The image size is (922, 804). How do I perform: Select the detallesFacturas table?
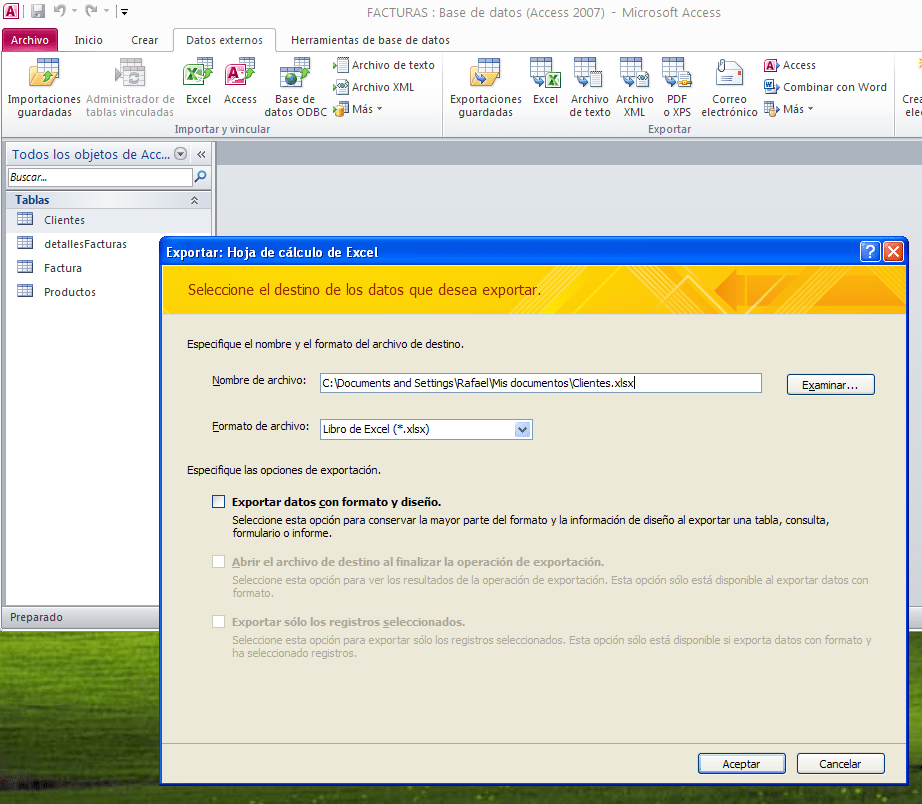tap(84, 244)
